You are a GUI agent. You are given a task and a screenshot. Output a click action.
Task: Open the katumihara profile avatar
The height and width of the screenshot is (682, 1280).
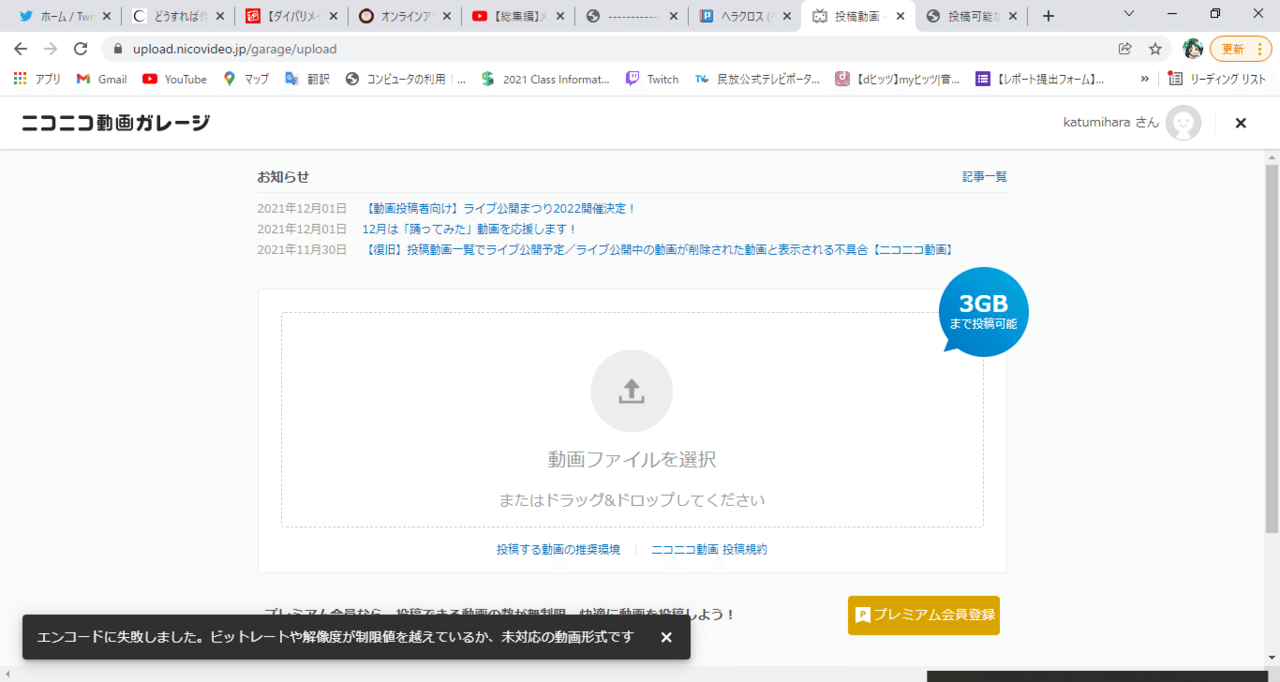coord(1183,122)
